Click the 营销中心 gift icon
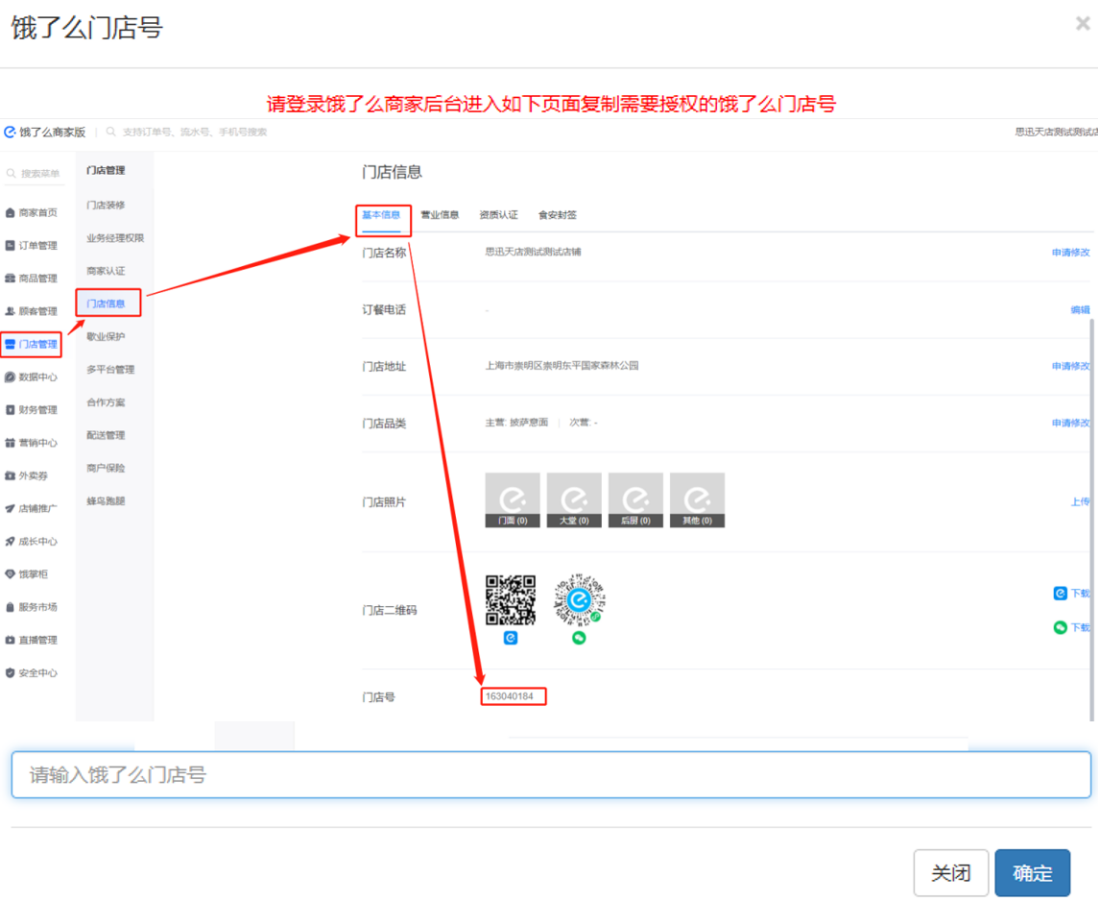 click(x=10, y=443)
